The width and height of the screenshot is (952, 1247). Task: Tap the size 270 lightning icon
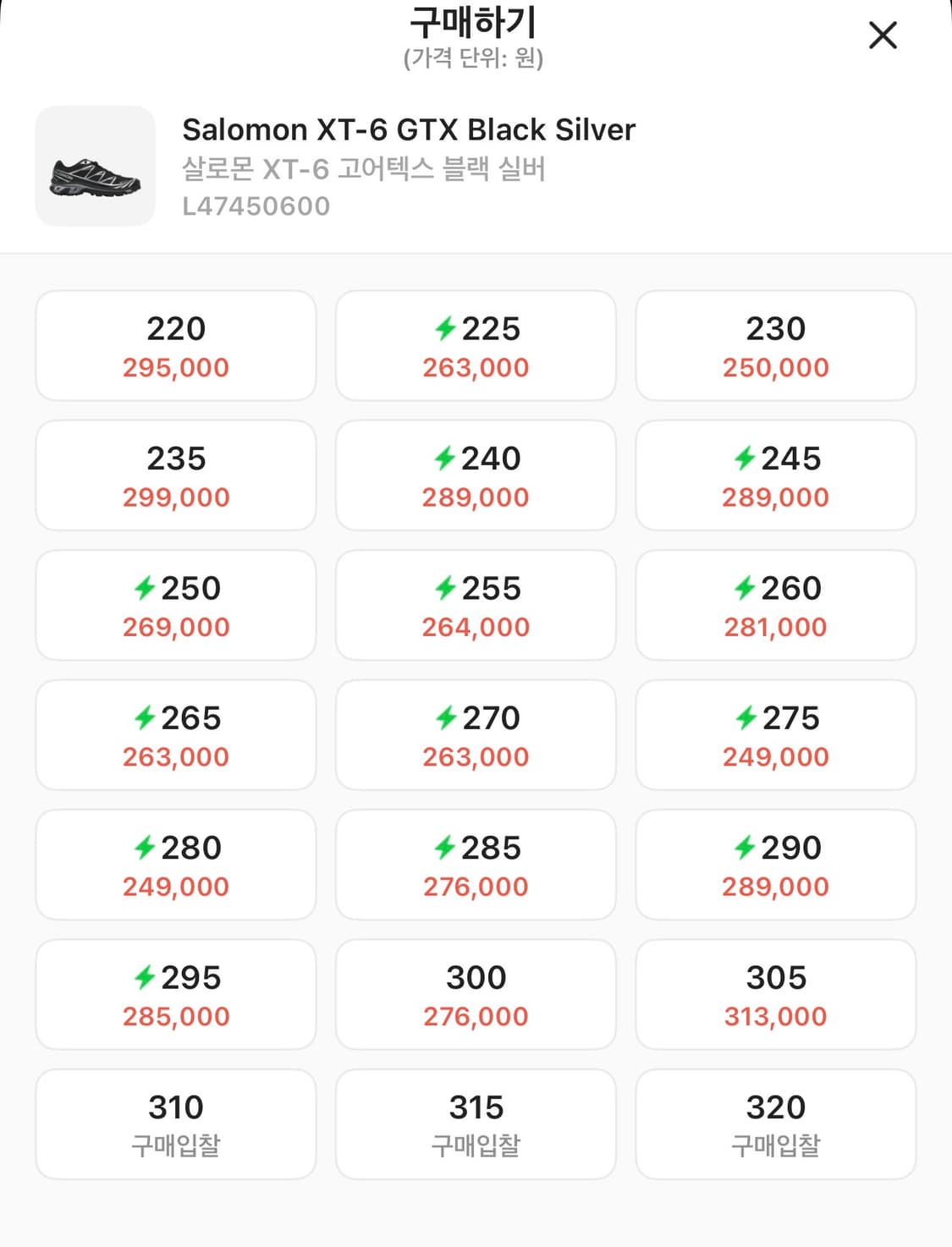445,718
